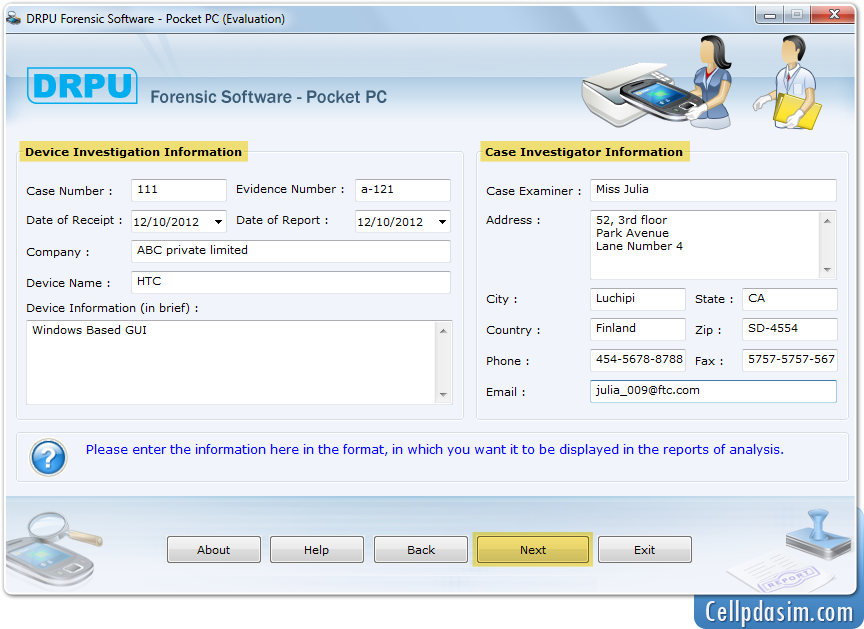The width and height of the screenshot is (864, 629).
Task: Click the Device Information scroll up arrow
Action: (x=444, y=330)
